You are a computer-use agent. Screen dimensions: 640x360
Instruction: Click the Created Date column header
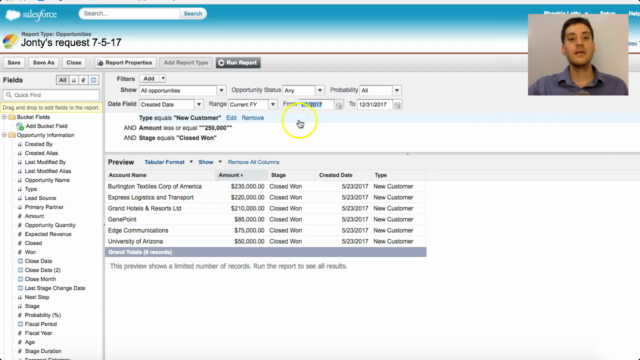pyautogui.click(x=343, y=175)
